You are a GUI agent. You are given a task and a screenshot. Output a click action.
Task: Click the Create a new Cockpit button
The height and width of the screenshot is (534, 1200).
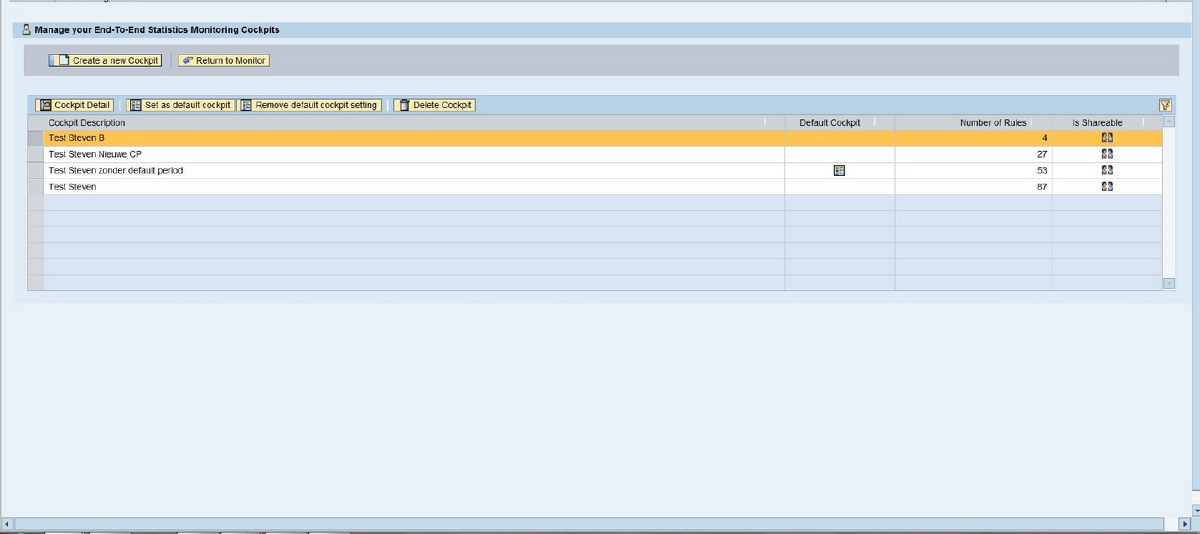point(105,61)
